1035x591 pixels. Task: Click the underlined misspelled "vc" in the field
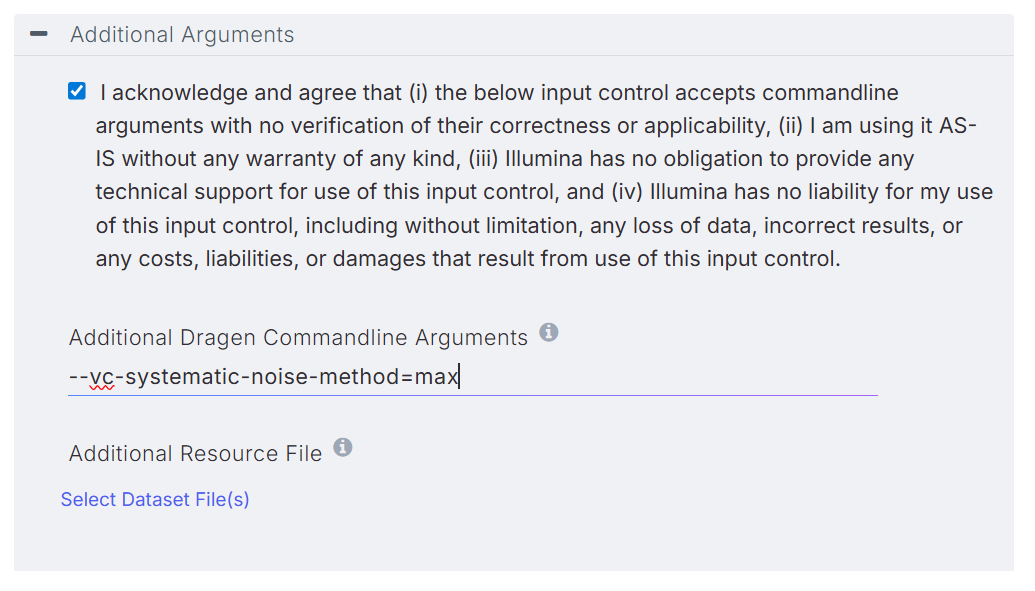[101, 378]
